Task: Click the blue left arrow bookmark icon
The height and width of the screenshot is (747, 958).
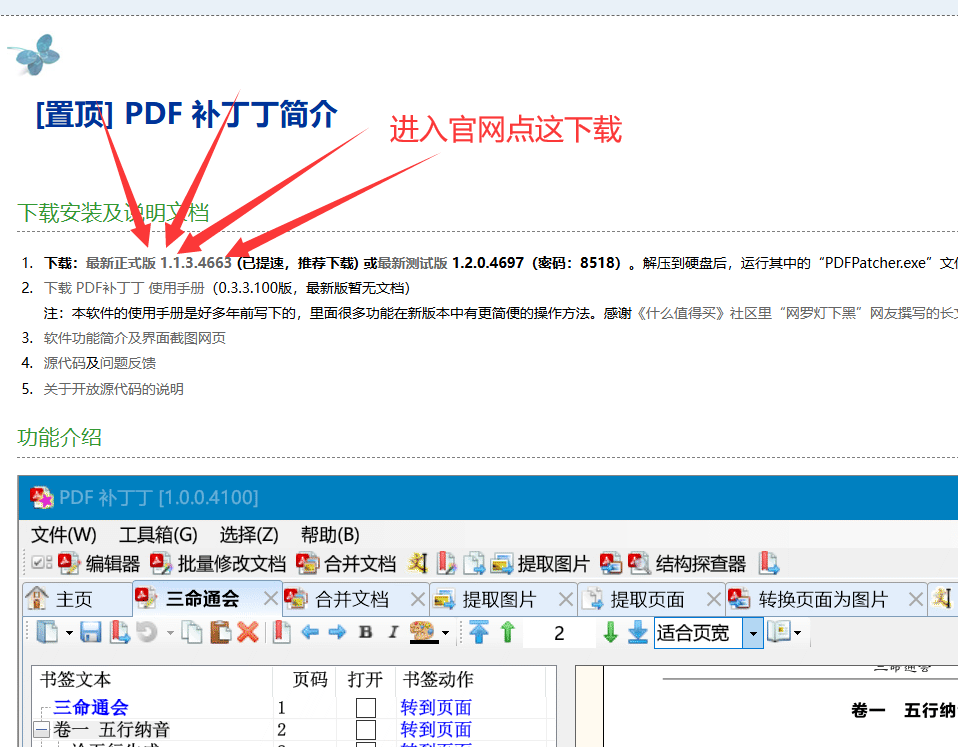Action: coord(310,632)
